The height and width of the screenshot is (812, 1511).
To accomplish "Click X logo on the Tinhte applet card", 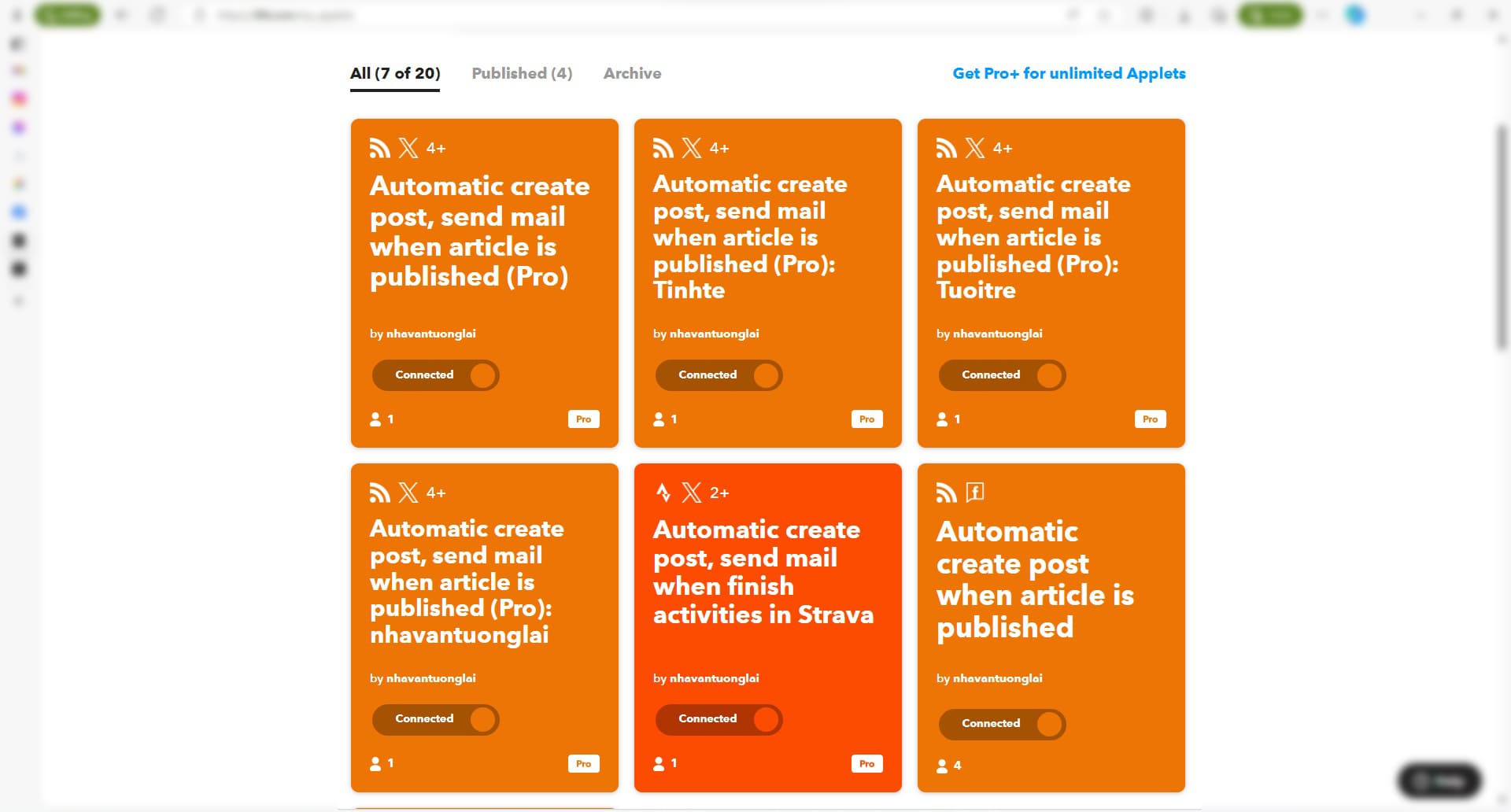I will (692, 148).
